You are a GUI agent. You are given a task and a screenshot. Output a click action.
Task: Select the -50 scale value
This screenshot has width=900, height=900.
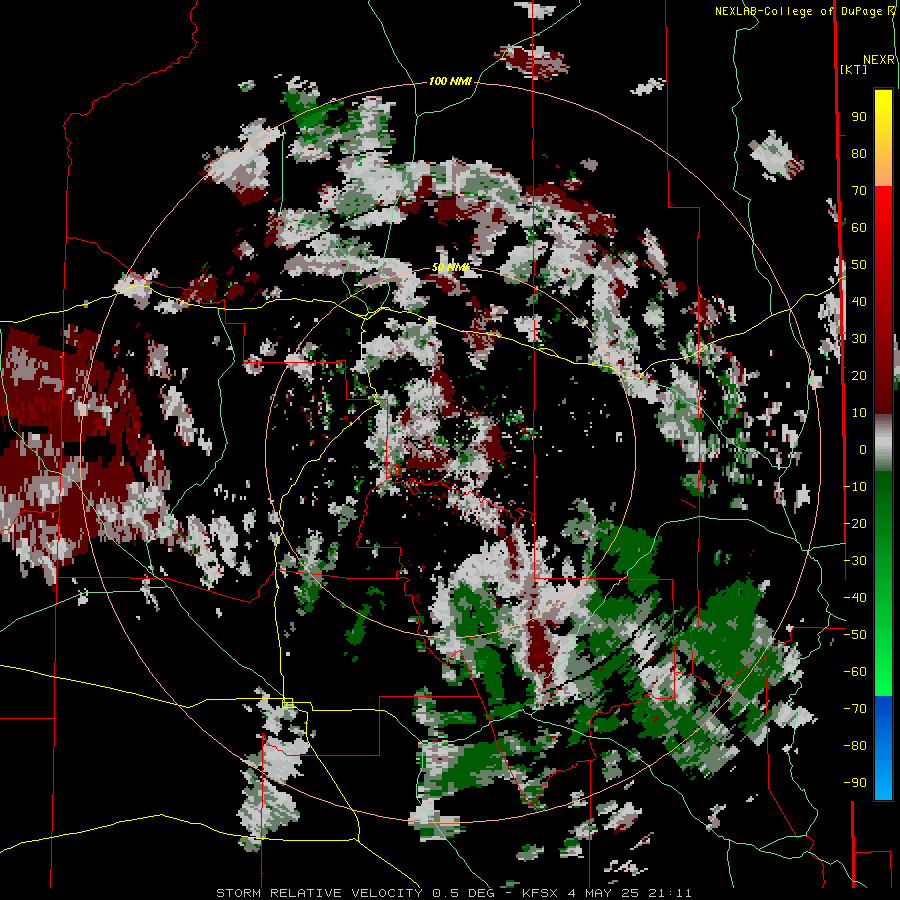(x=855, y=635)
